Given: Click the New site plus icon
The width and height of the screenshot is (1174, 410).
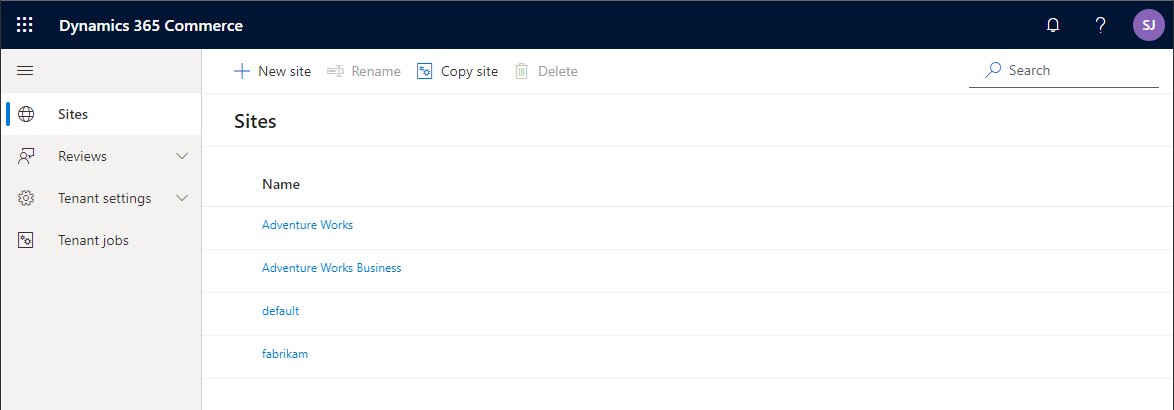Looking at the screenshot, I should (x=241, y=71).
